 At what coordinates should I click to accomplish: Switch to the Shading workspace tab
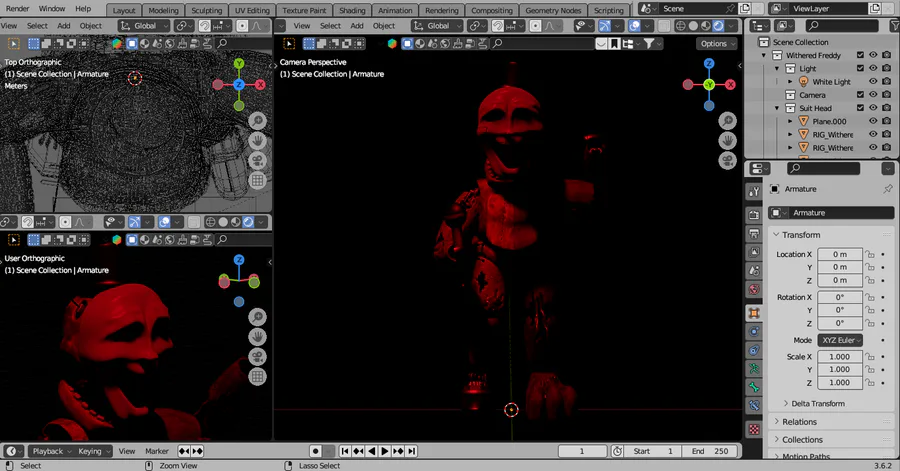click(352, 10)
